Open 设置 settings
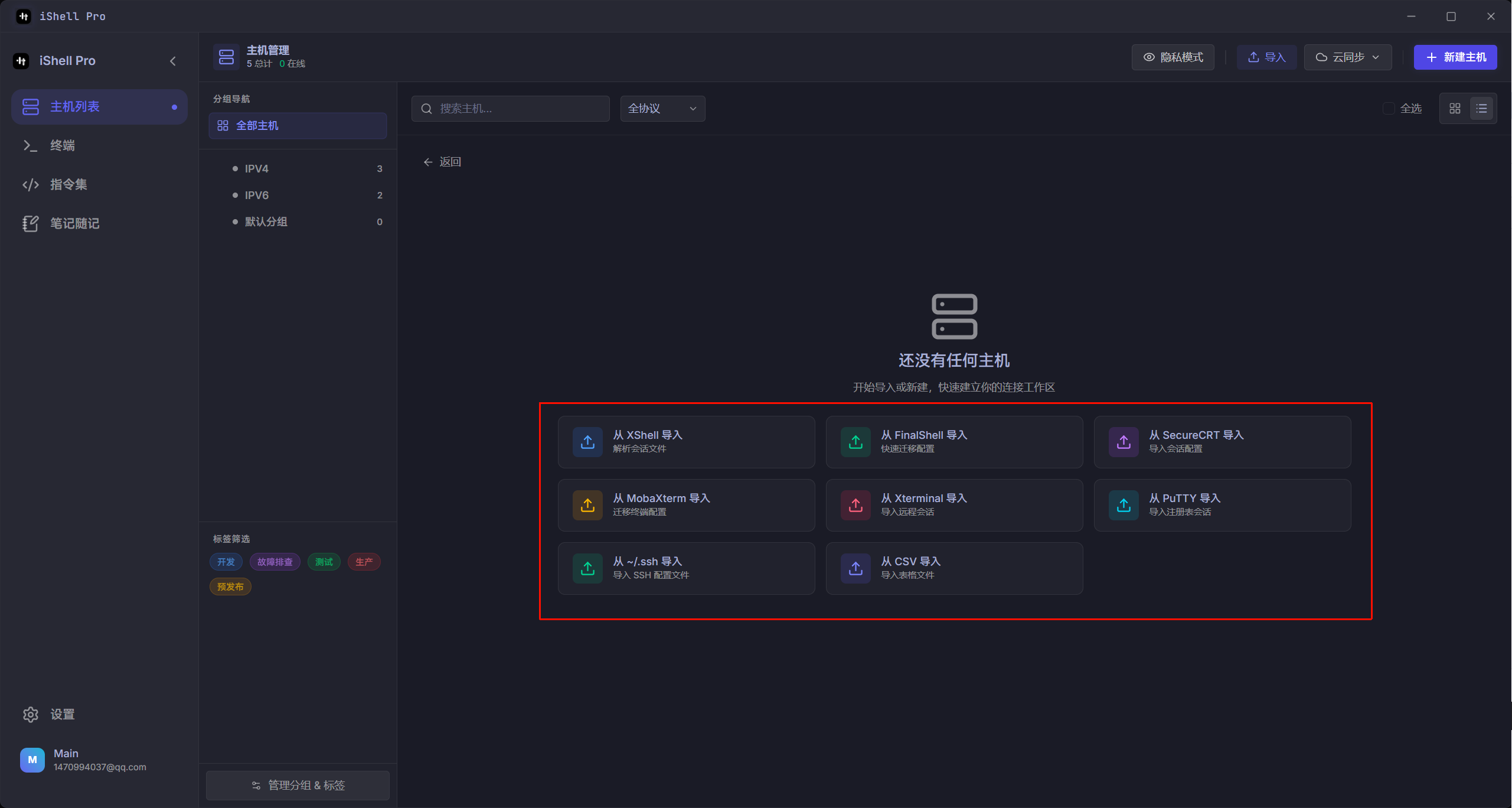Image resolution: width=1512 pixels, height=808 pixels. pyautogui.click(x=99, y=714)
